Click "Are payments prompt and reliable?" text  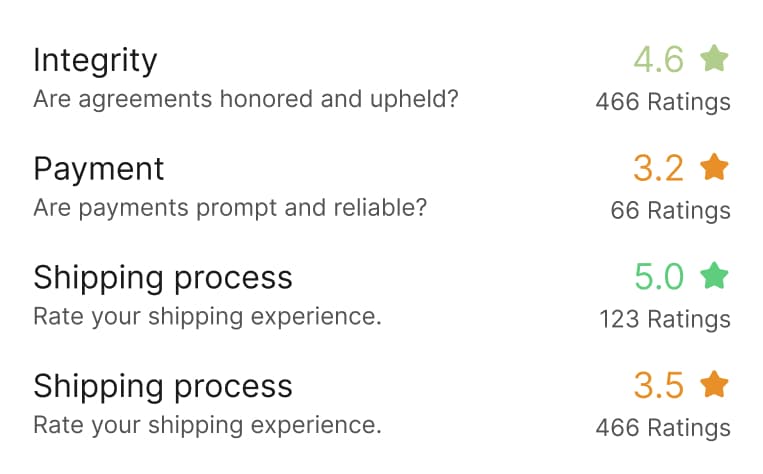pyautogui.click(x=230, y=208)
